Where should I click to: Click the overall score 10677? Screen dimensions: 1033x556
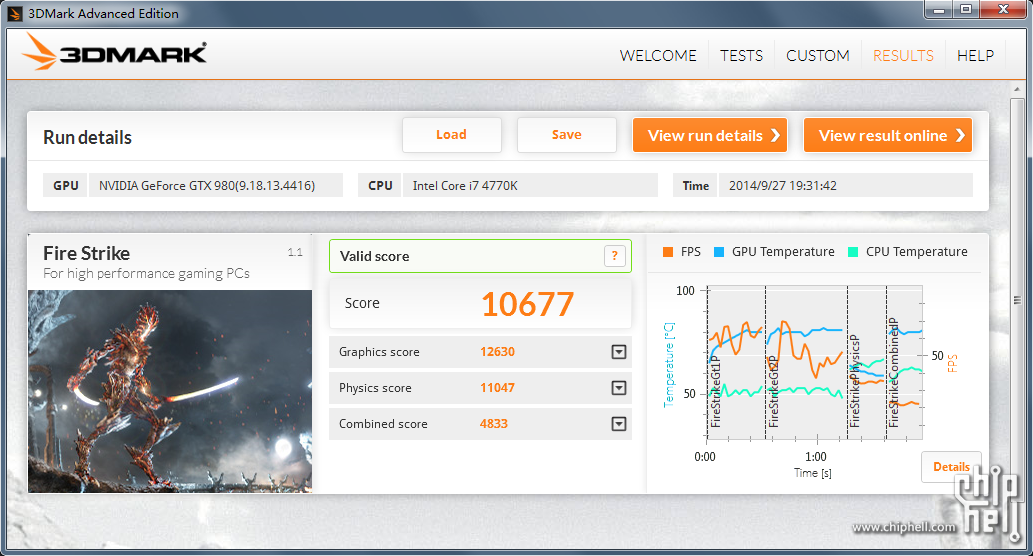click(x=528, y=304)
